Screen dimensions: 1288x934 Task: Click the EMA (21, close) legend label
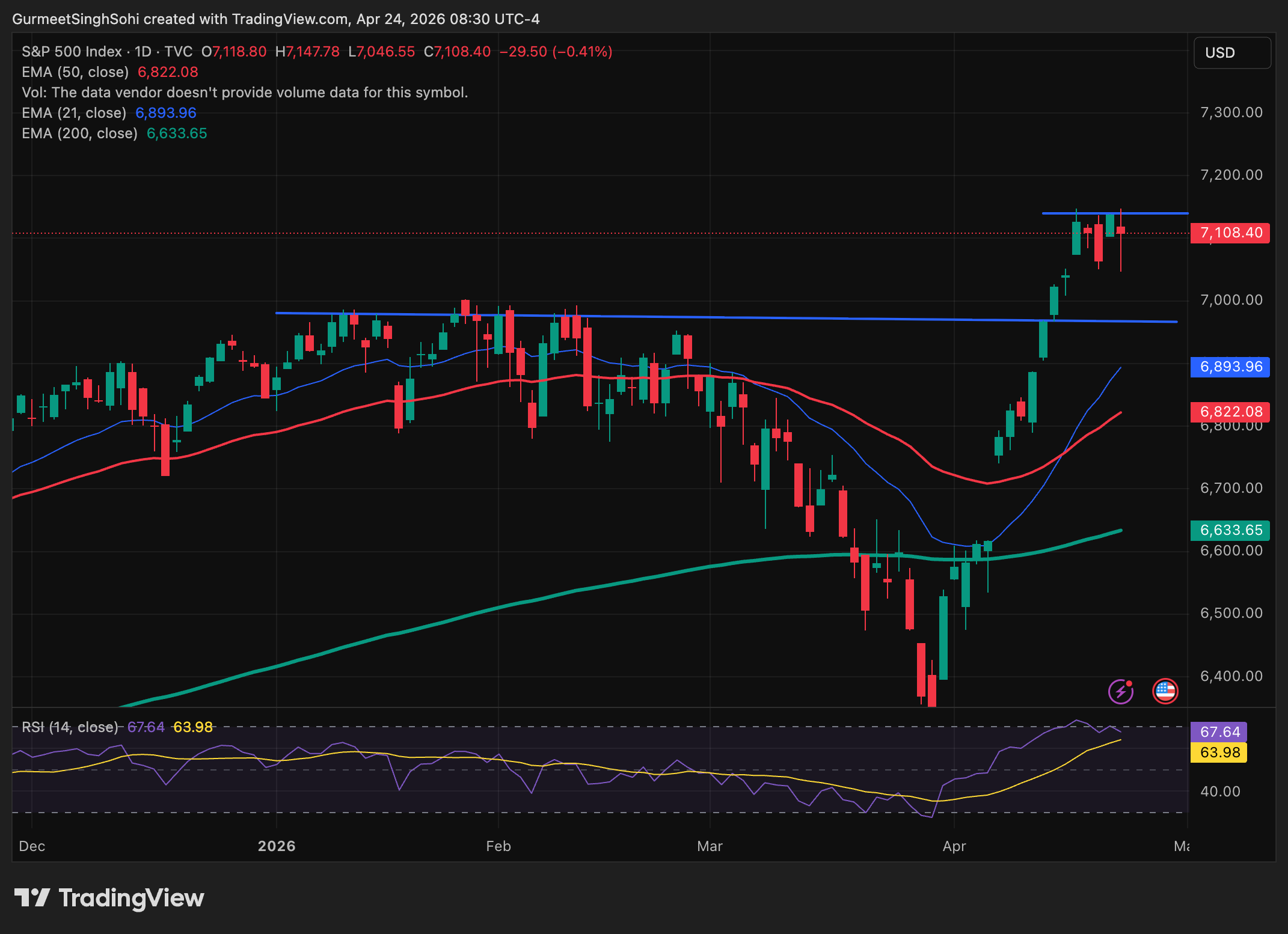(x=74, y=113)
